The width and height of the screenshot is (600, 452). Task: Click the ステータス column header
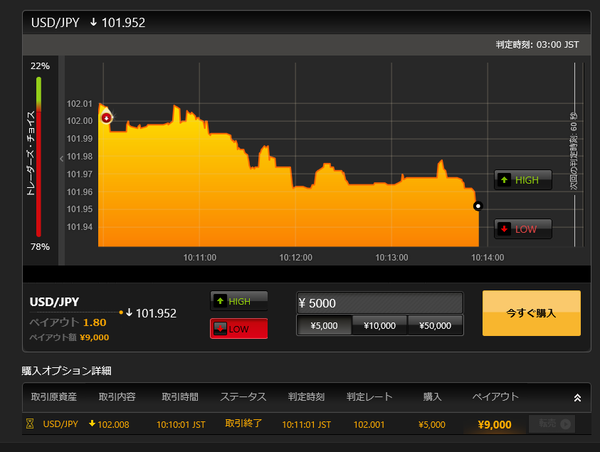click(x=243, y=397)
